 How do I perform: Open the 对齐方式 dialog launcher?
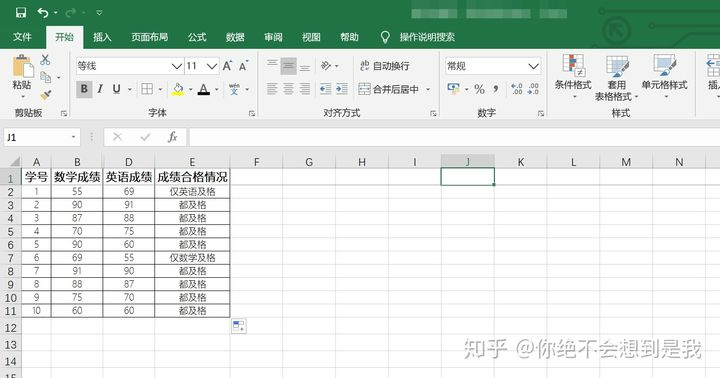tap(433, 113)
